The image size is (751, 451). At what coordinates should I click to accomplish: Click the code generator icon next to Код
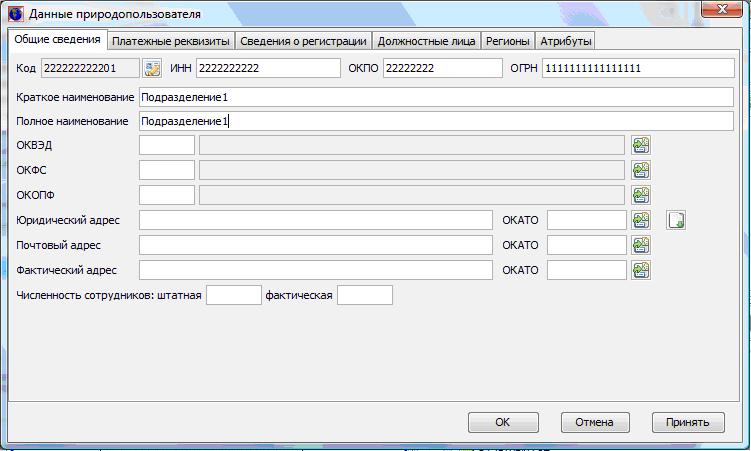152,68
